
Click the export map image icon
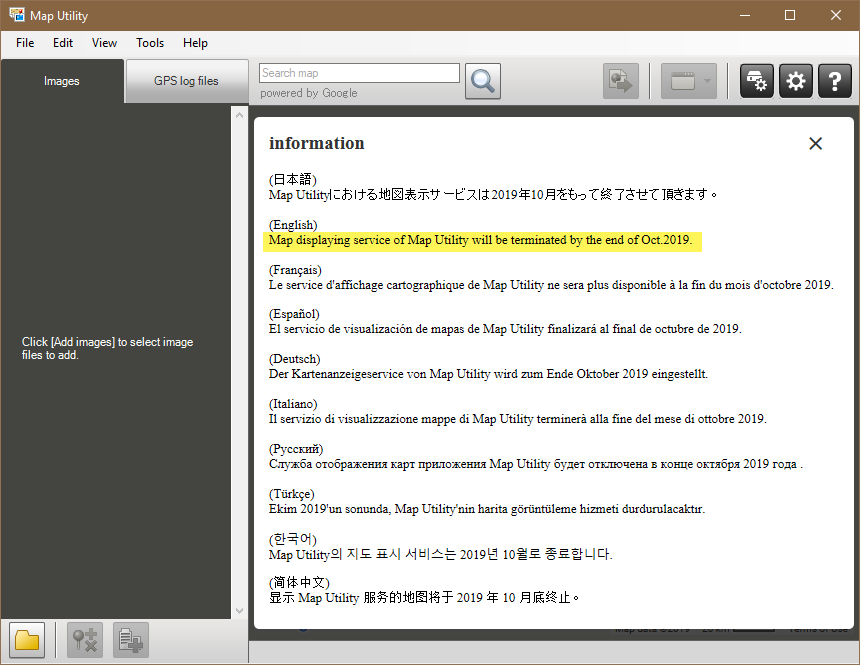click(620, 81)
